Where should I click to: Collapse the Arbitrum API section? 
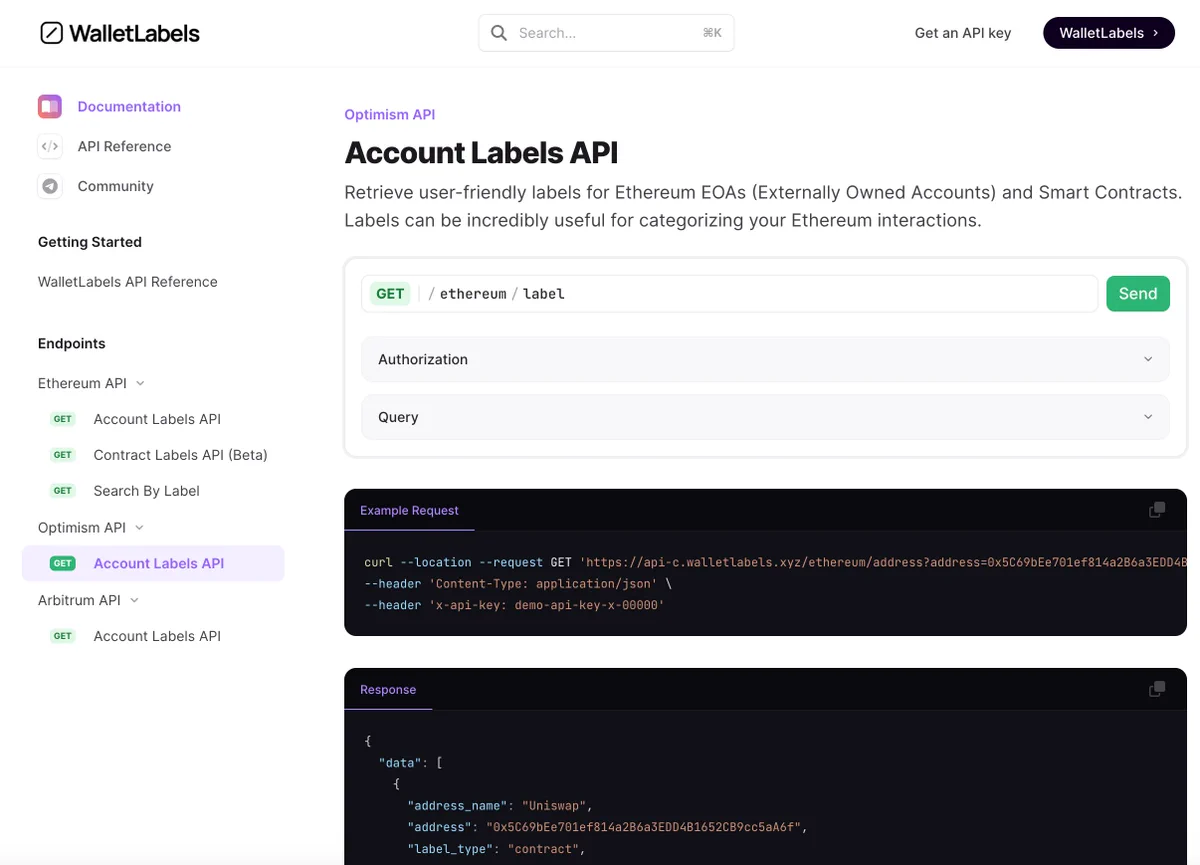[134, 600]
